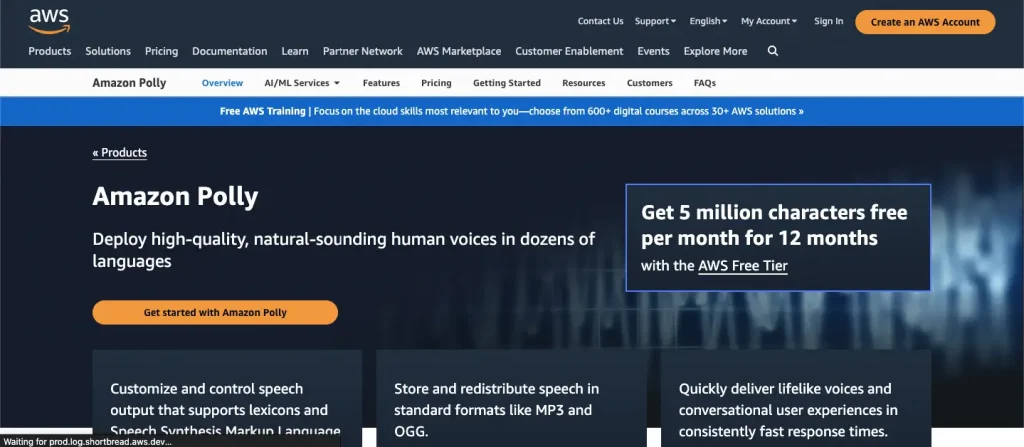
Task: Select the FAQs tab
Action: pyautogui.click(x=705, y=83)
